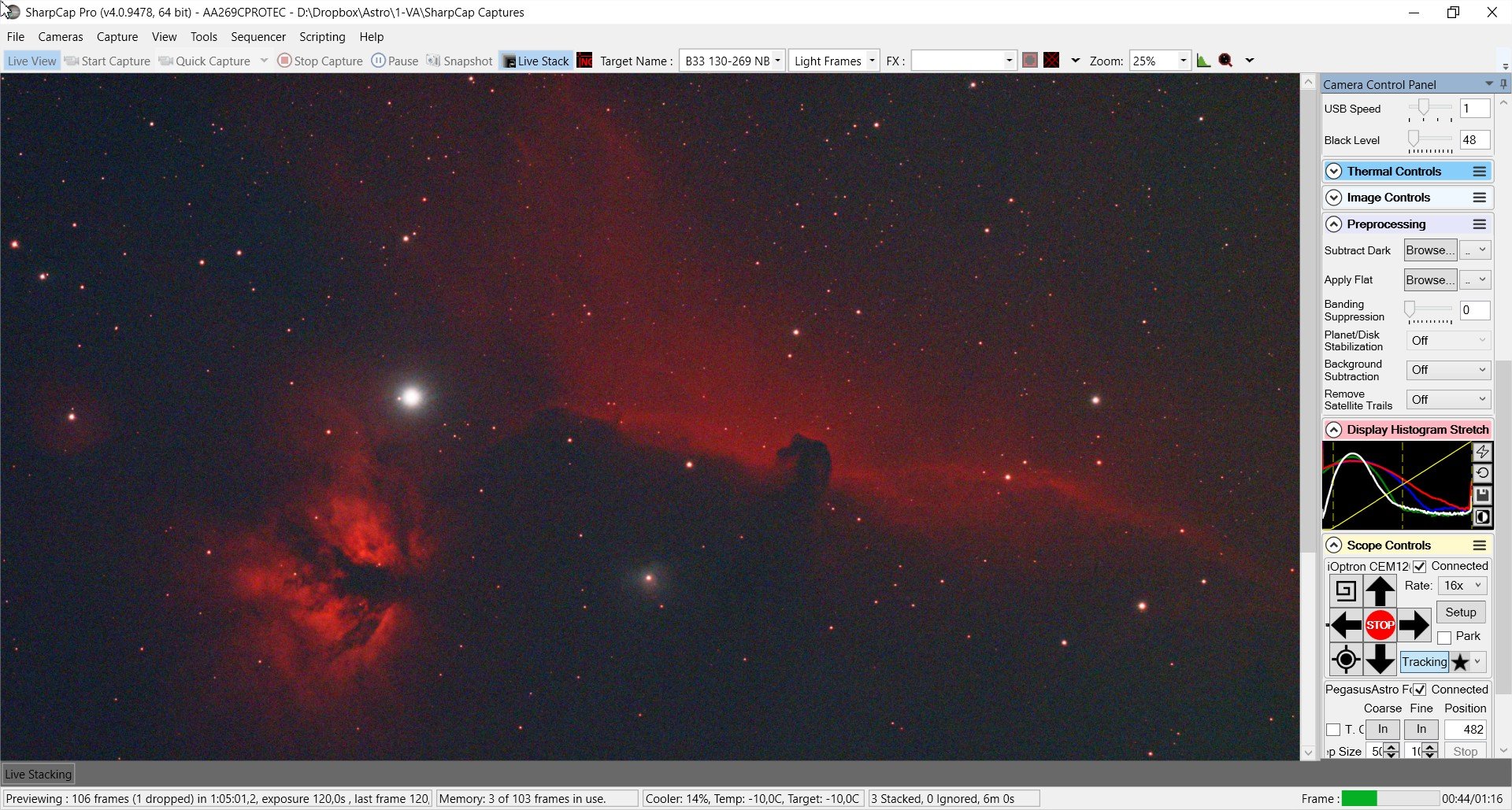Open the Capture menu
Image resolution: width=1512 pixels, height=810 pixels.
pos(117,37)
